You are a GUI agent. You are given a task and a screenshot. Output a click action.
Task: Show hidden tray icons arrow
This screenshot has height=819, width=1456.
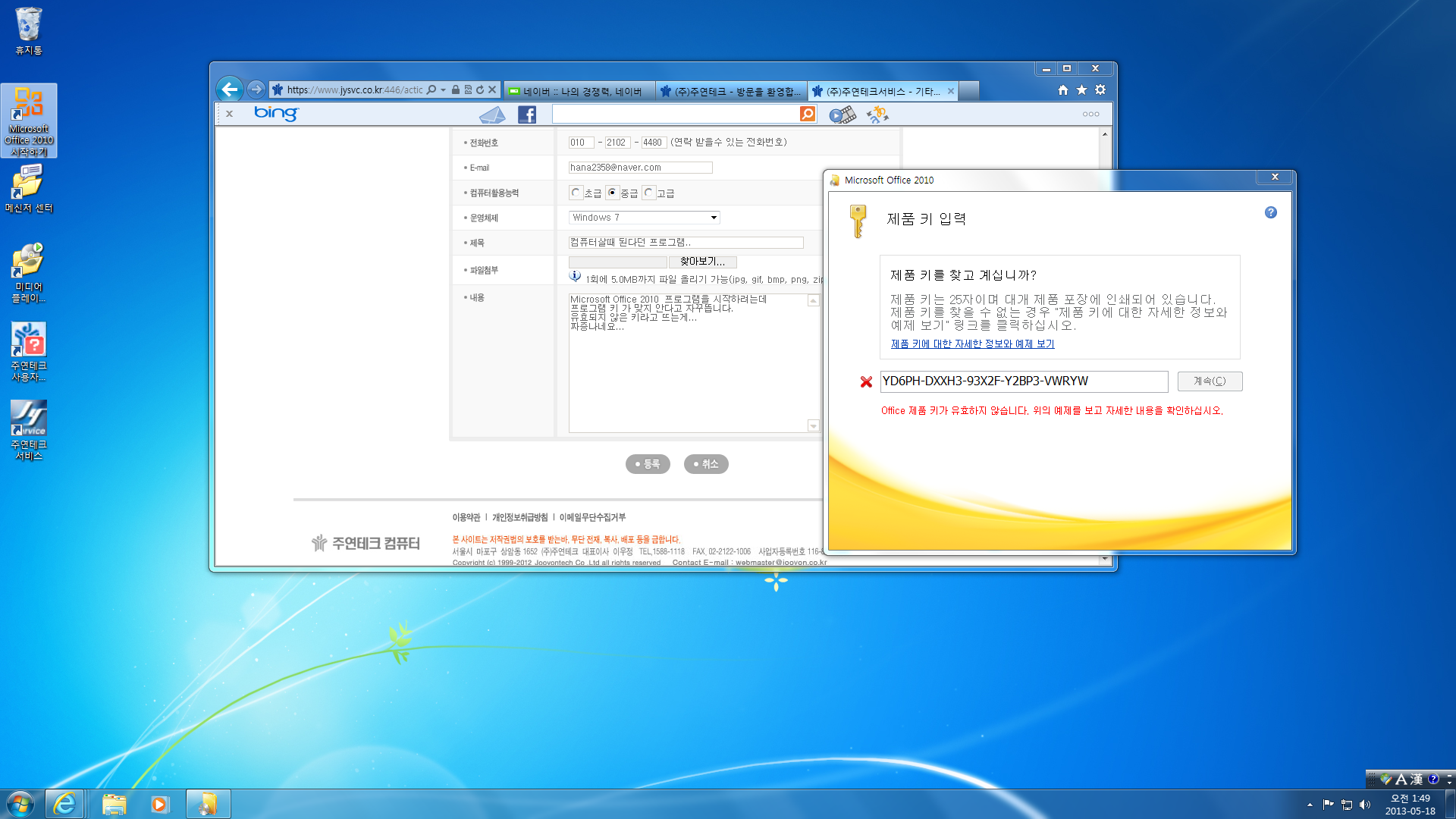pyautogui.click(x=1310, y=805)
